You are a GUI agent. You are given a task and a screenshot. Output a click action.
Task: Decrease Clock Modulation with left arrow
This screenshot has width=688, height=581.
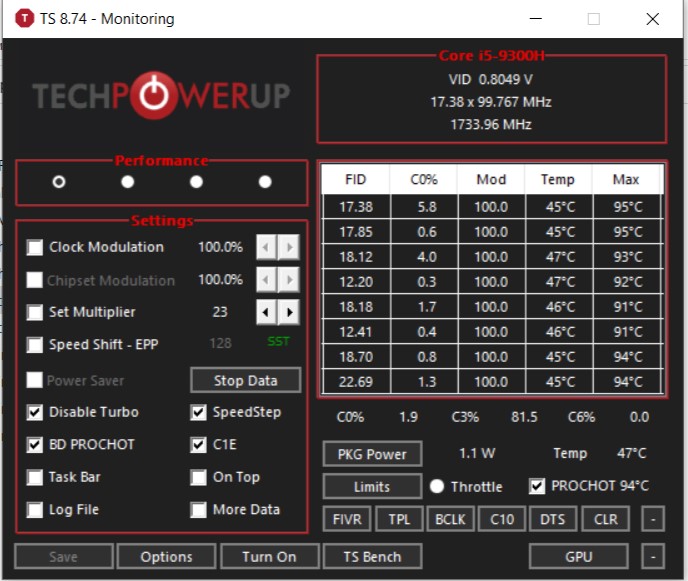[266, 247]
